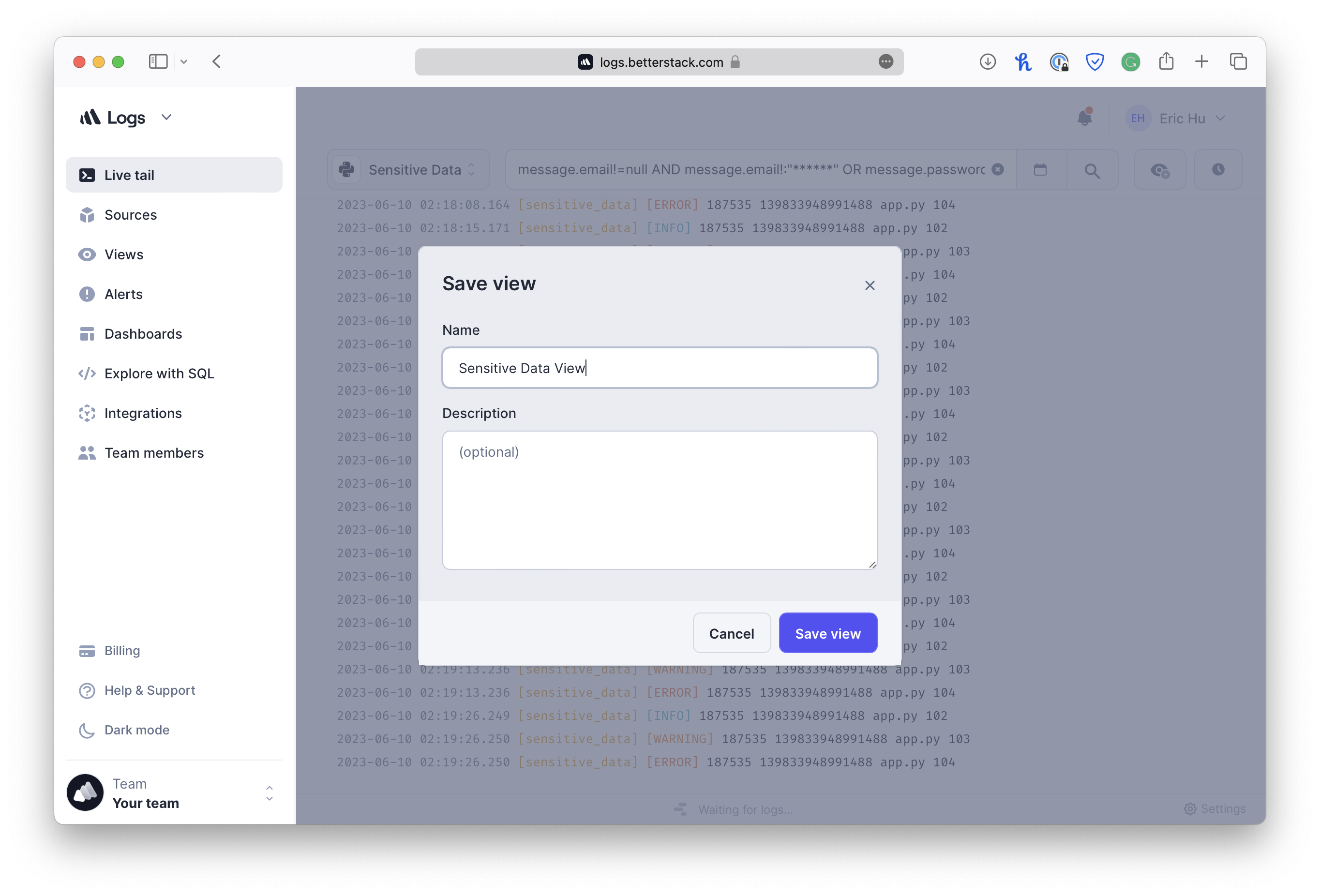The width and height of the screenshot is (1320, 896).
Task: Click the Sources cube icon
Action: tap(87, 215)
